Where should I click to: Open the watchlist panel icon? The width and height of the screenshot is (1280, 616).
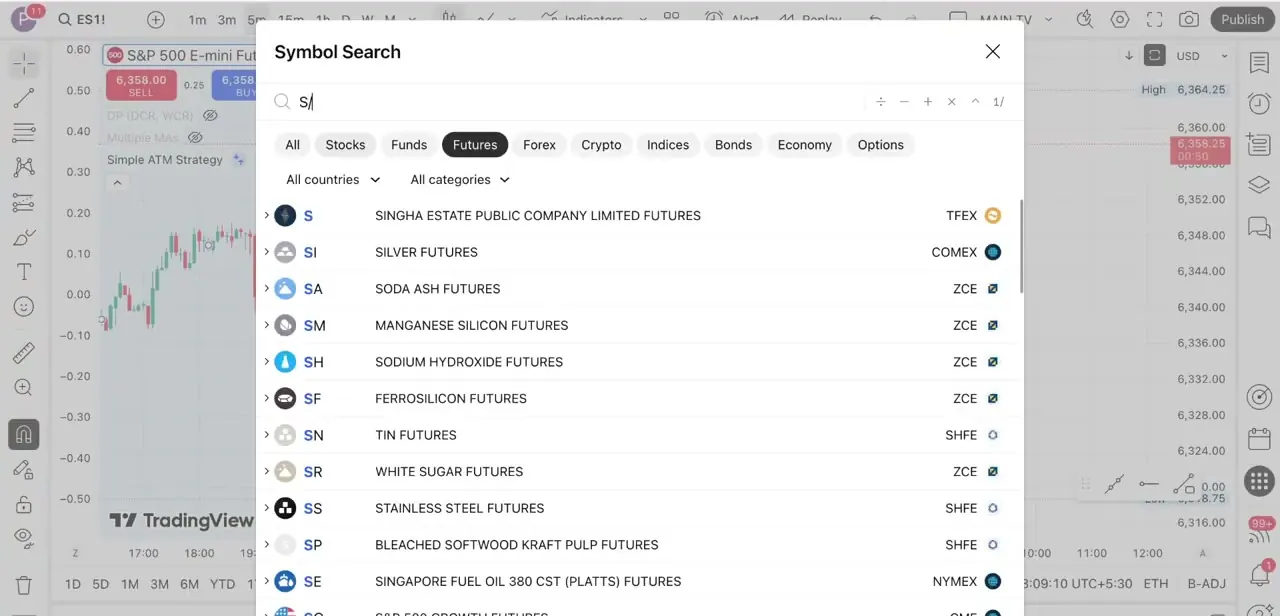pyautogui.click(x=1259, y=63)
